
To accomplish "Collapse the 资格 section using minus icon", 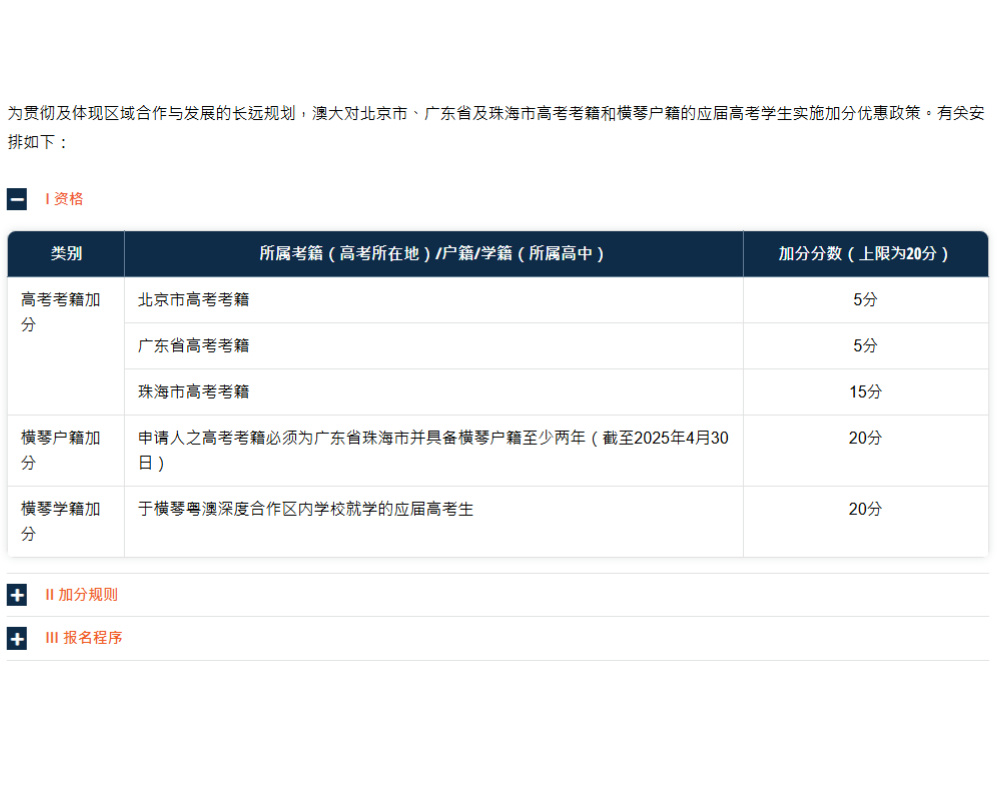I will 17,199.
